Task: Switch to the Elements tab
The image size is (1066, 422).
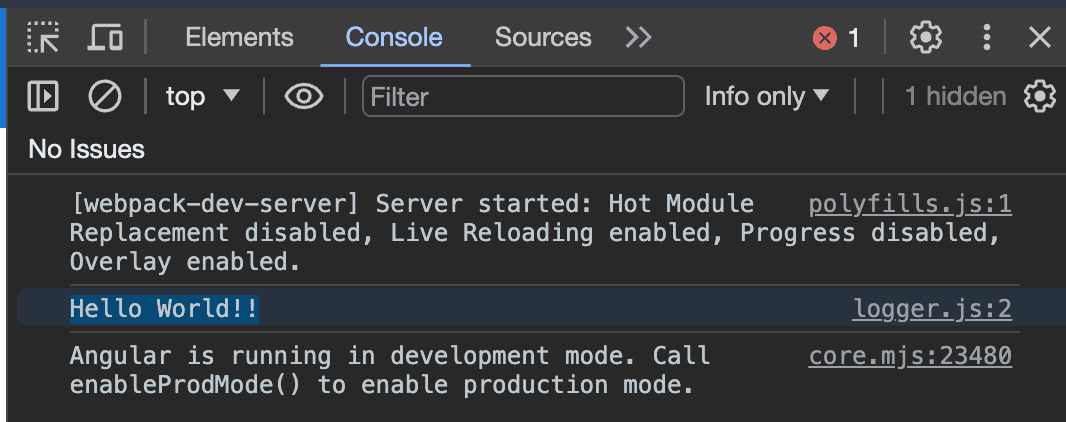Action: (239, 38)
